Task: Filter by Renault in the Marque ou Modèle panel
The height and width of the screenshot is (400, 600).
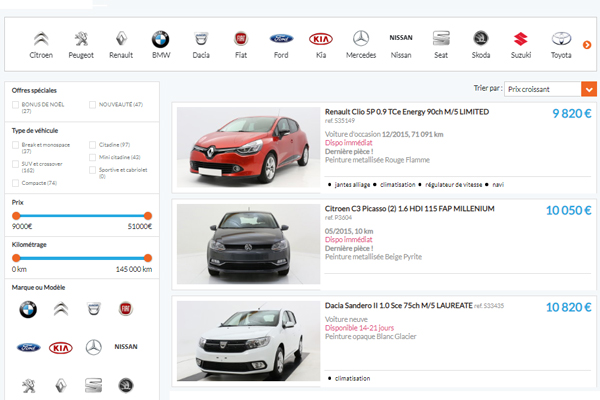Action: (x=61, y=385)
